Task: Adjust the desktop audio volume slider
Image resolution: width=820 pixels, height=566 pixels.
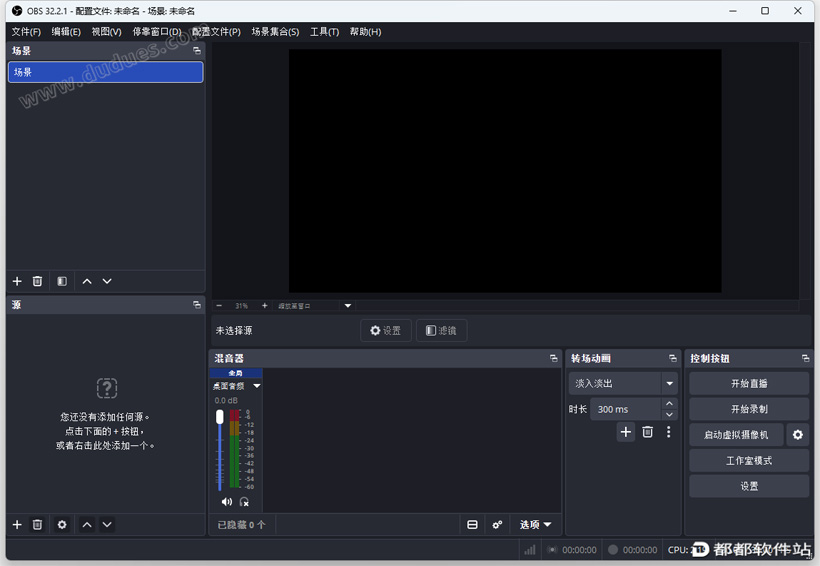Action: click(220, 450)
